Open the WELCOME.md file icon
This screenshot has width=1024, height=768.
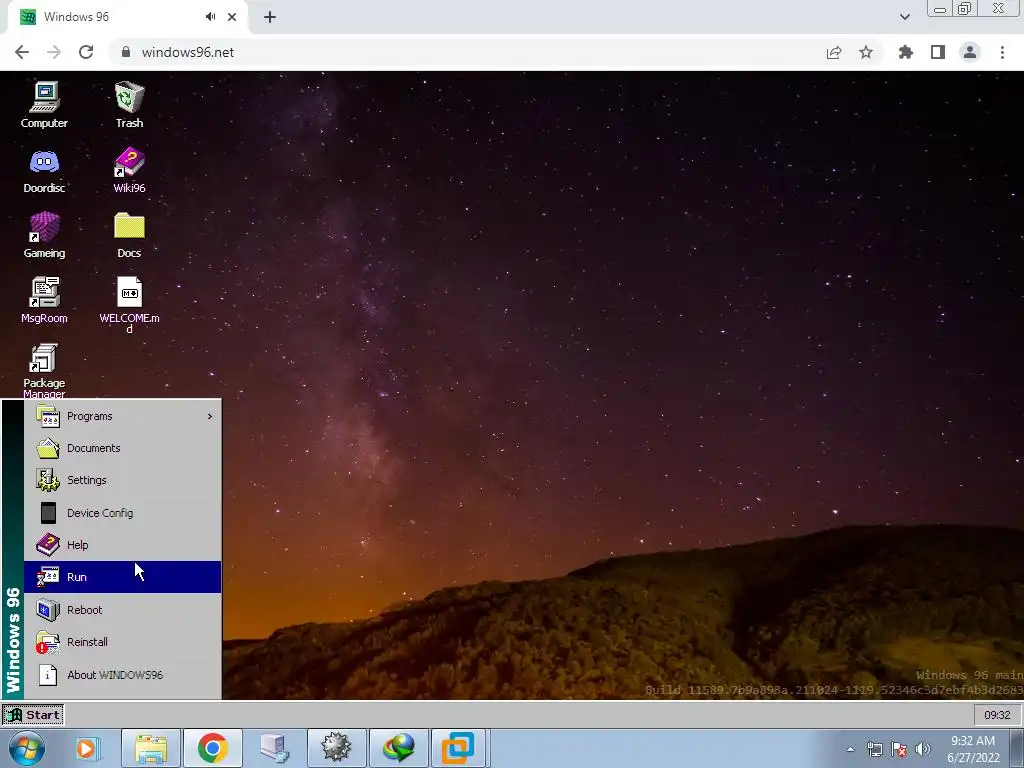tap(129, 304)
